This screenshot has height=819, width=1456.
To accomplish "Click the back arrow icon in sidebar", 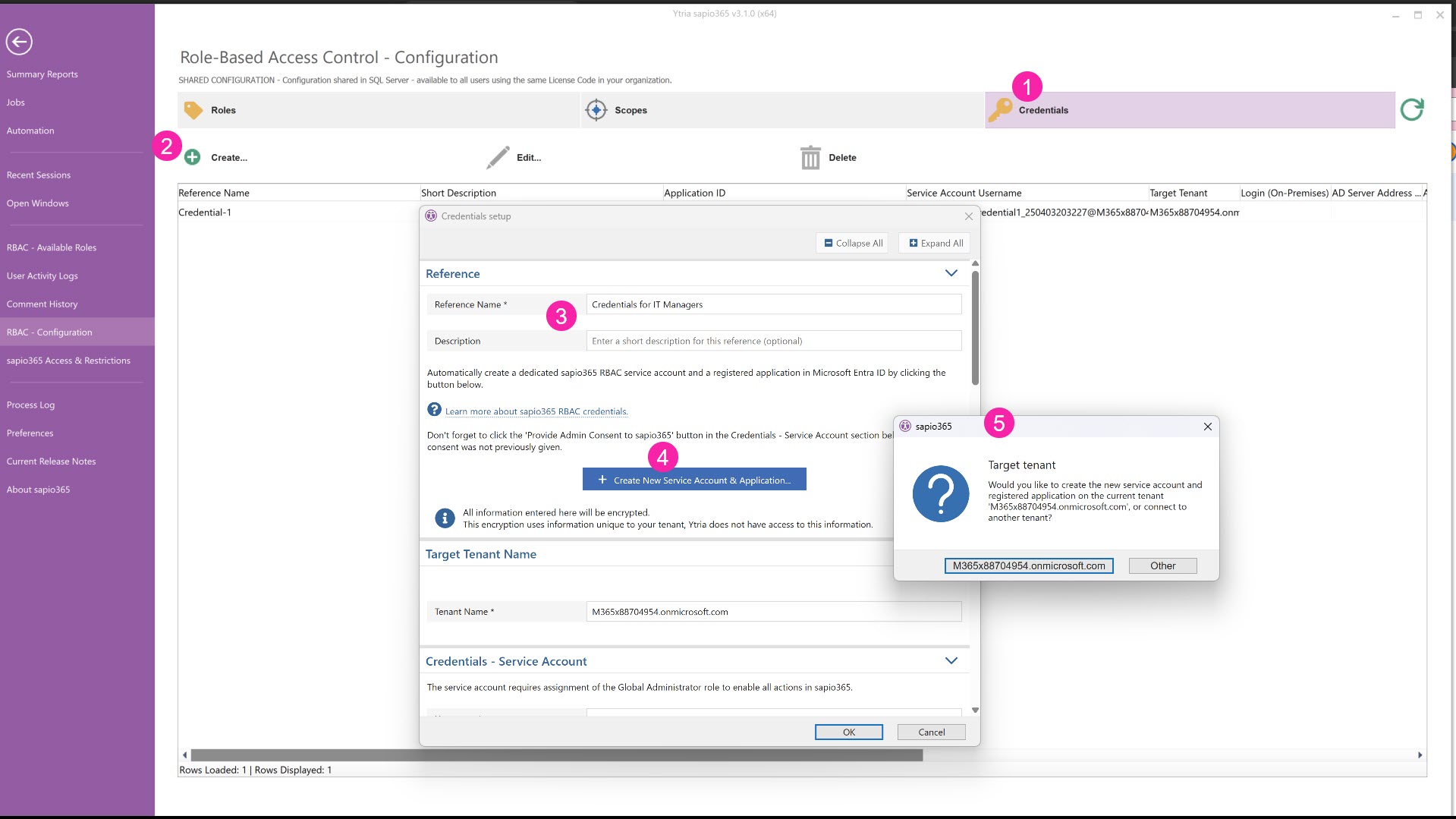I will 19,42.
